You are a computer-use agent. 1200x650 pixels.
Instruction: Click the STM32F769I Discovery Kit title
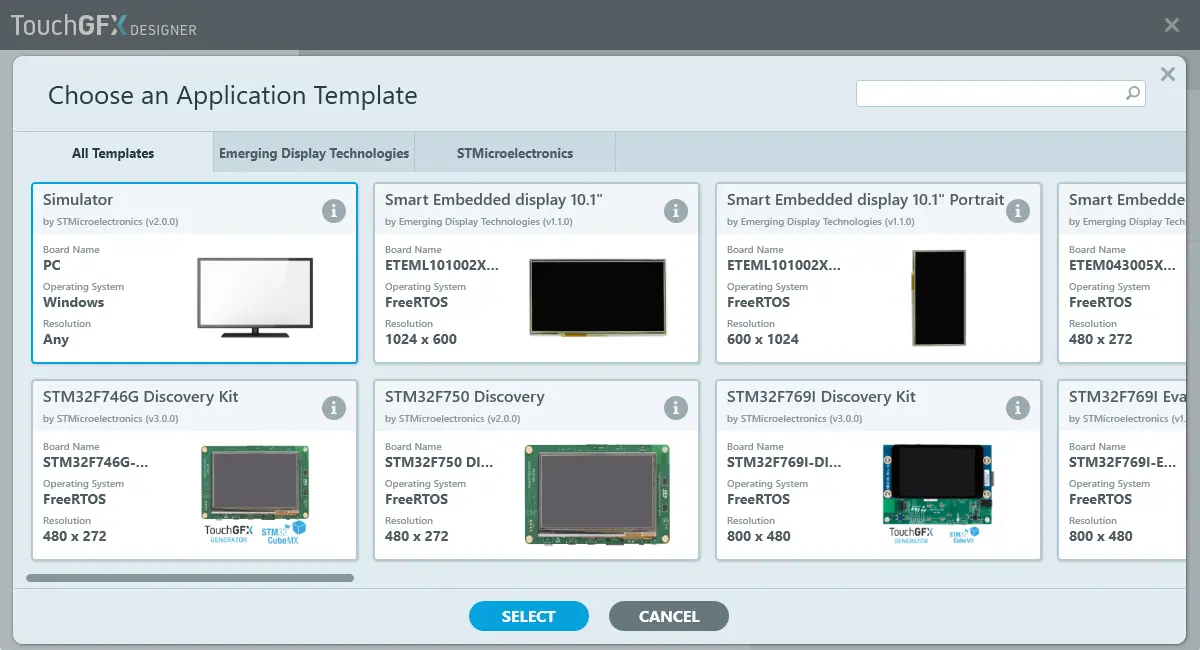tap(821, 397)
